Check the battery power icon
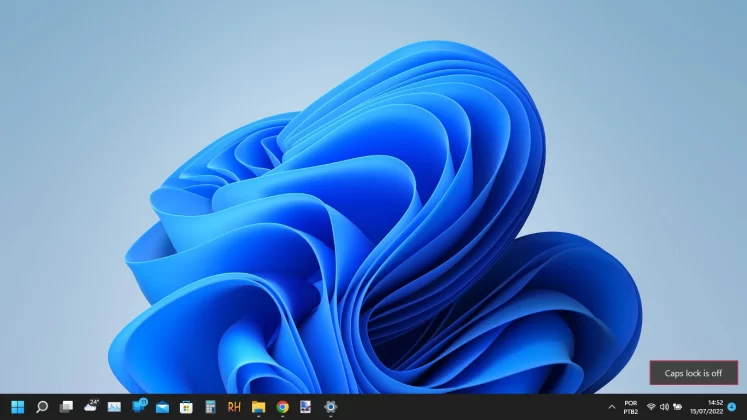747x420 pixels. click(x=677, y=407)
